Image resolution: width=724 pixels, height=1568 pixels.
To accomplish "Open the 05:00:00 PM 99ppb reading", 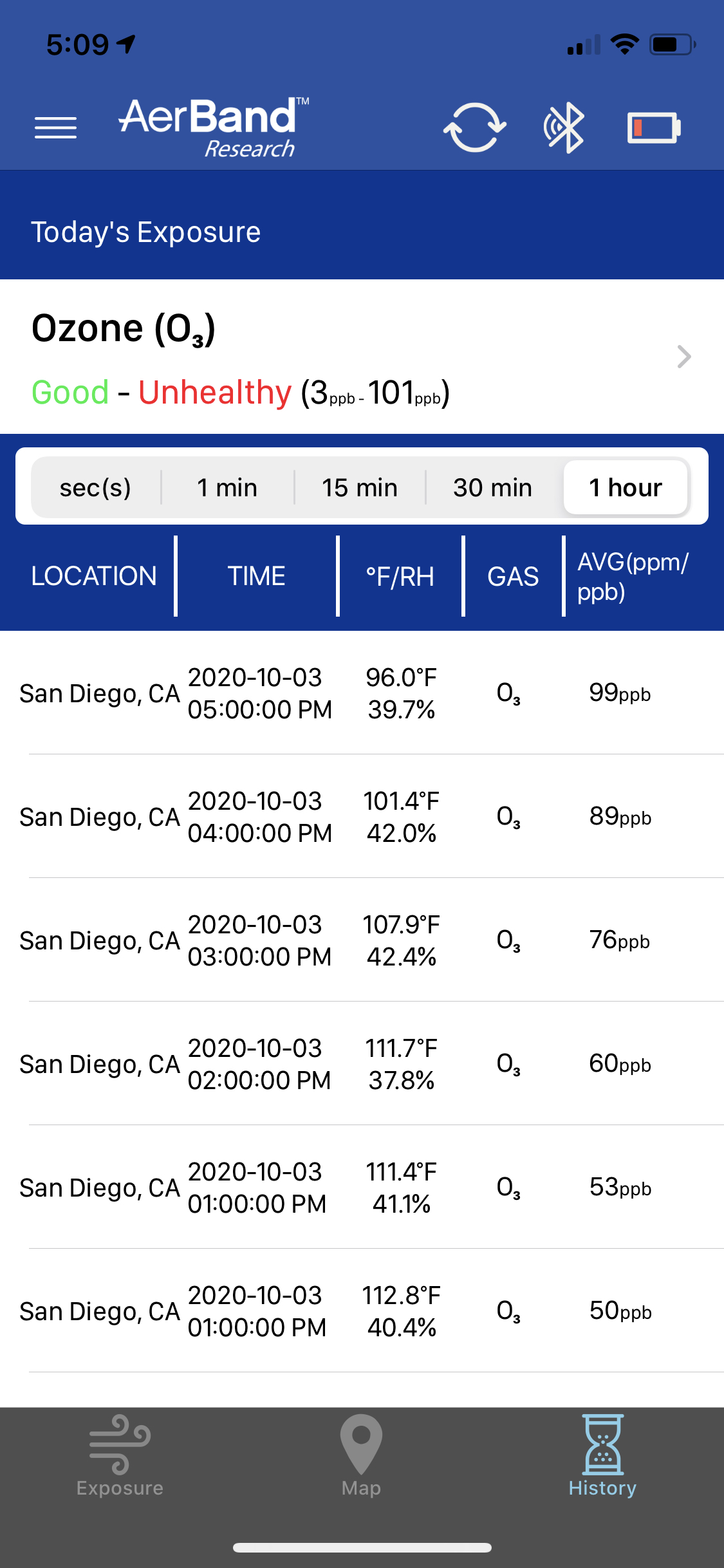I will tap(362, 693).
